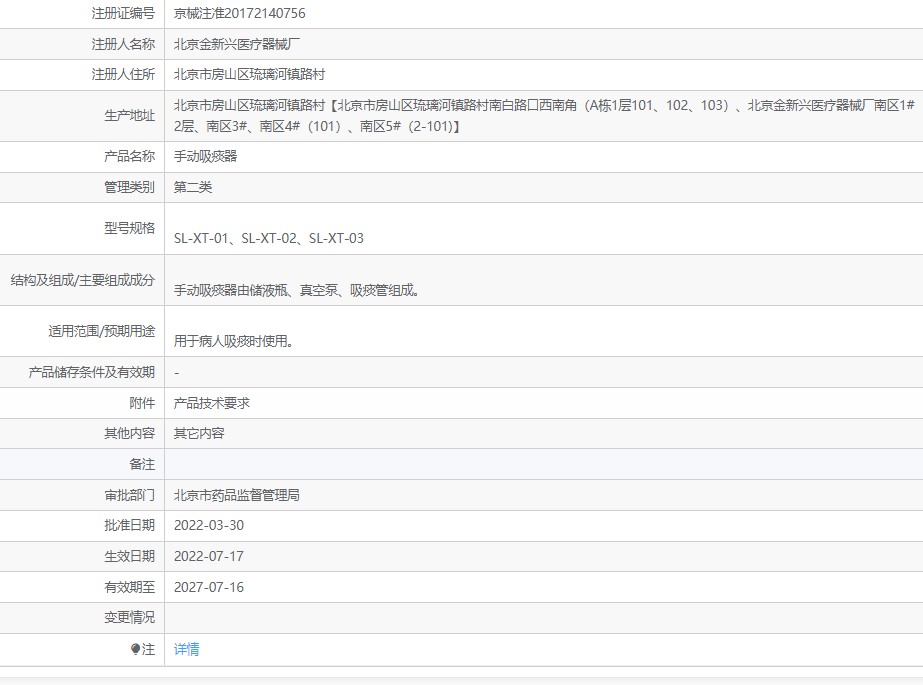This screenshot has width=923, height=685.
Task: Click registrant address 北京市房山区琉璃河镇路村
Action: [249, 74]
